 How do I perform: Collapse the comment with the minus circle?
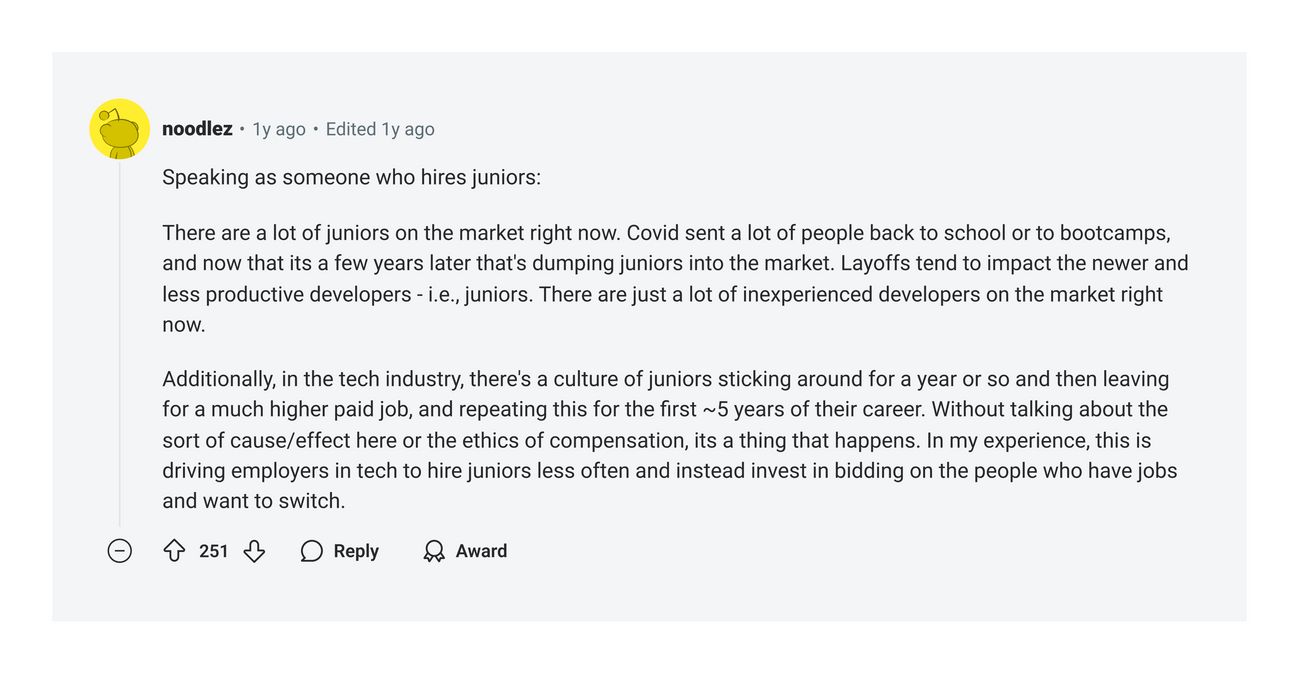coord(120,551)
